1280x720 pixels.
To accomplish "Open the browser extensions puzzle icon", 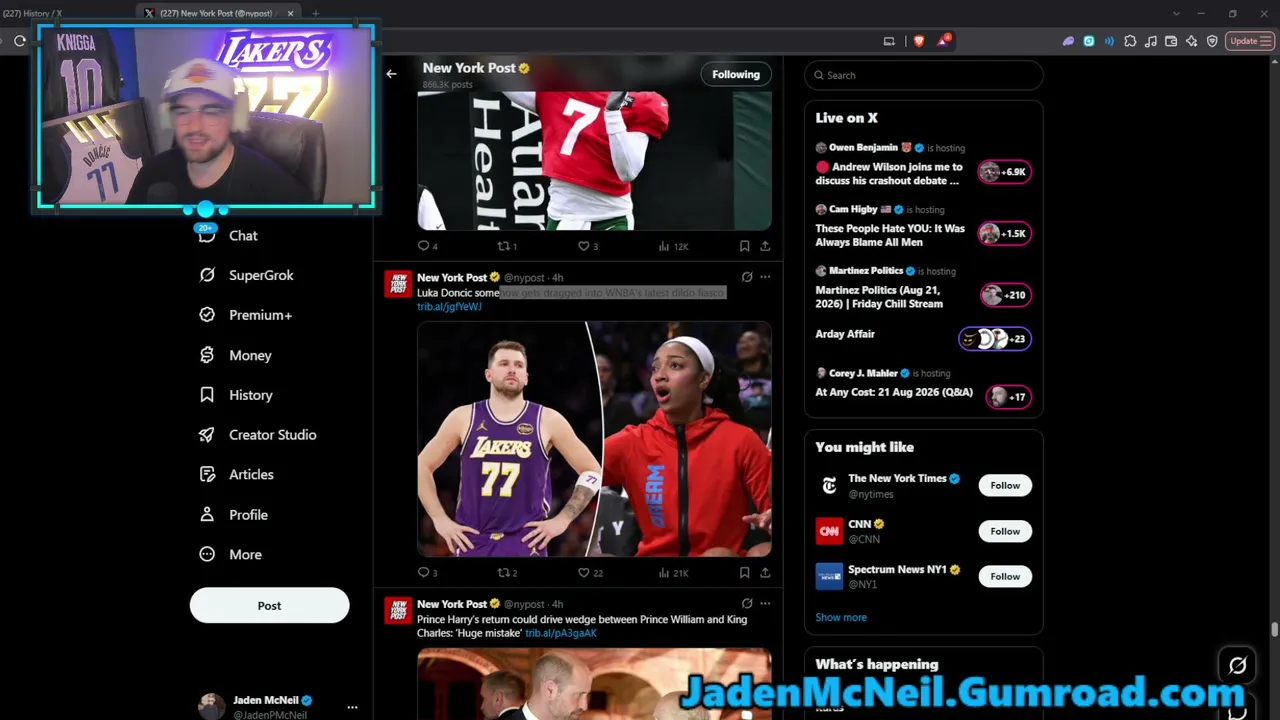I will coord(1130,41).
